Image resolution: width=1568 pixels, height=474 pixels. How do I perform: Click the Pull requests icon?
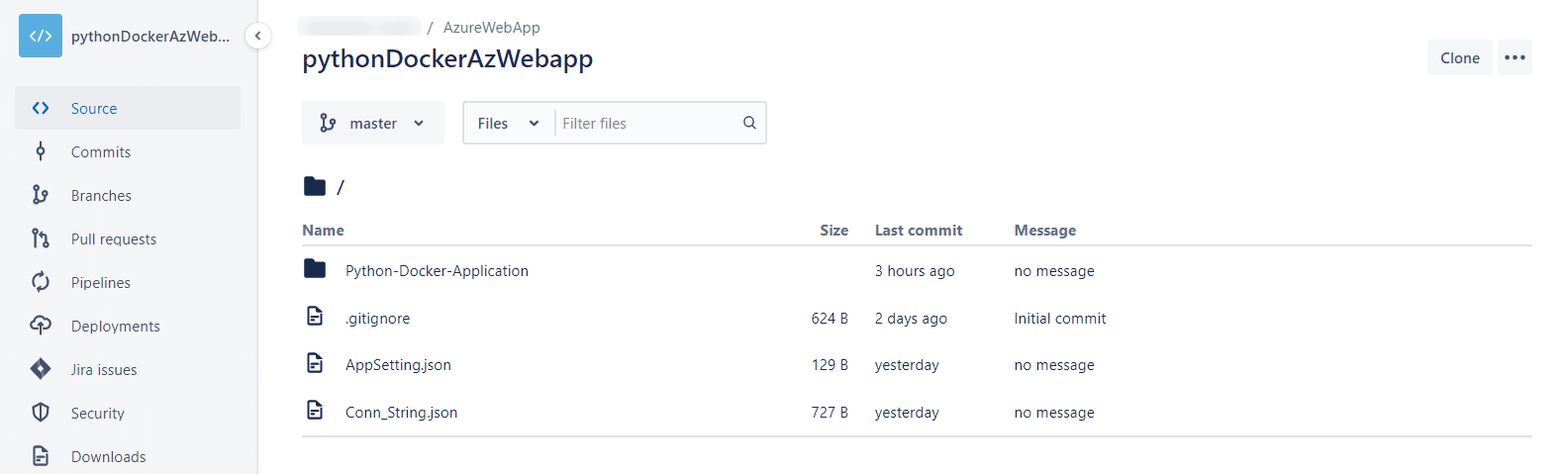point(41,238)
